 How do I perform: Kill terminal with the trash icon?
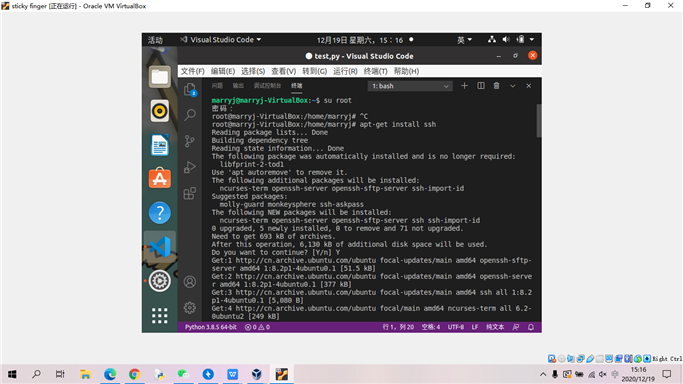coord(497,86)
